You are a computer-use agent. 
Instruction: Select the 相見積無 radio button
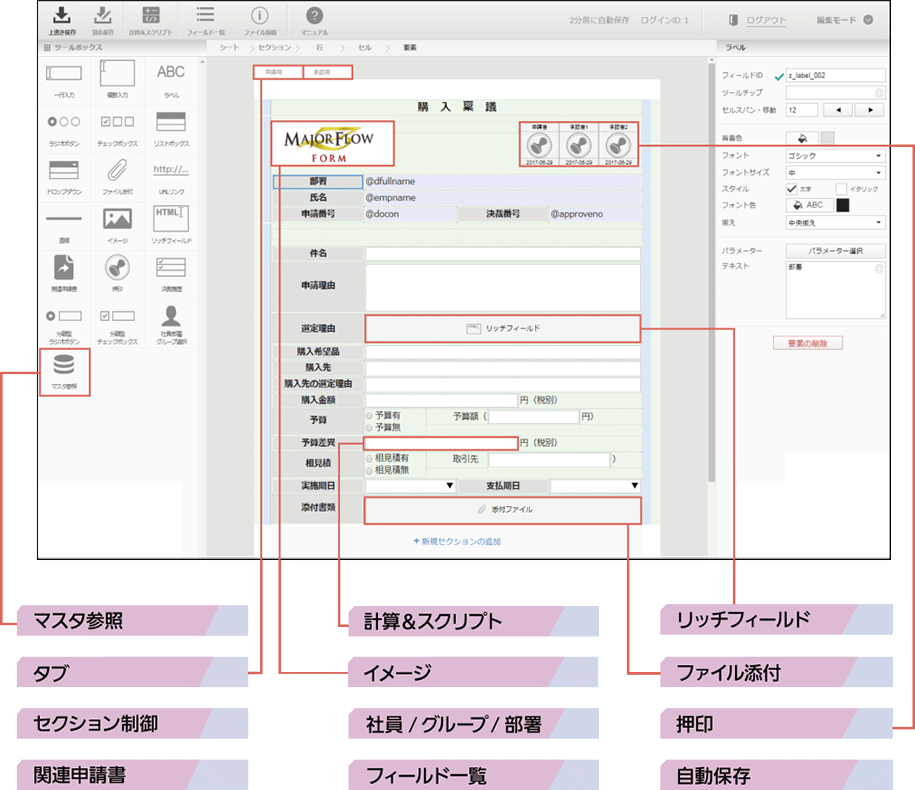pos(370,470)
